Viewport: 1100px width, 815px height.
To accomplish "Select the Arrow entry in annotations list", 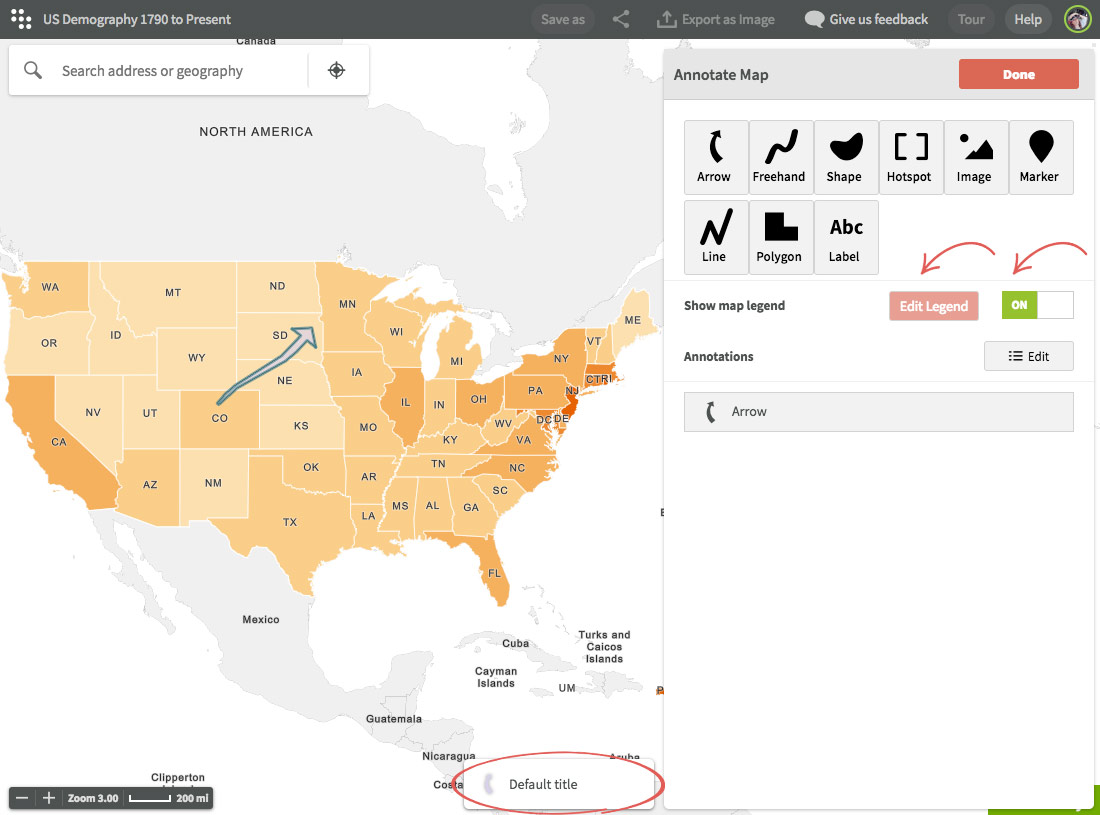I will pyautogui.click(x=878, y=412).
